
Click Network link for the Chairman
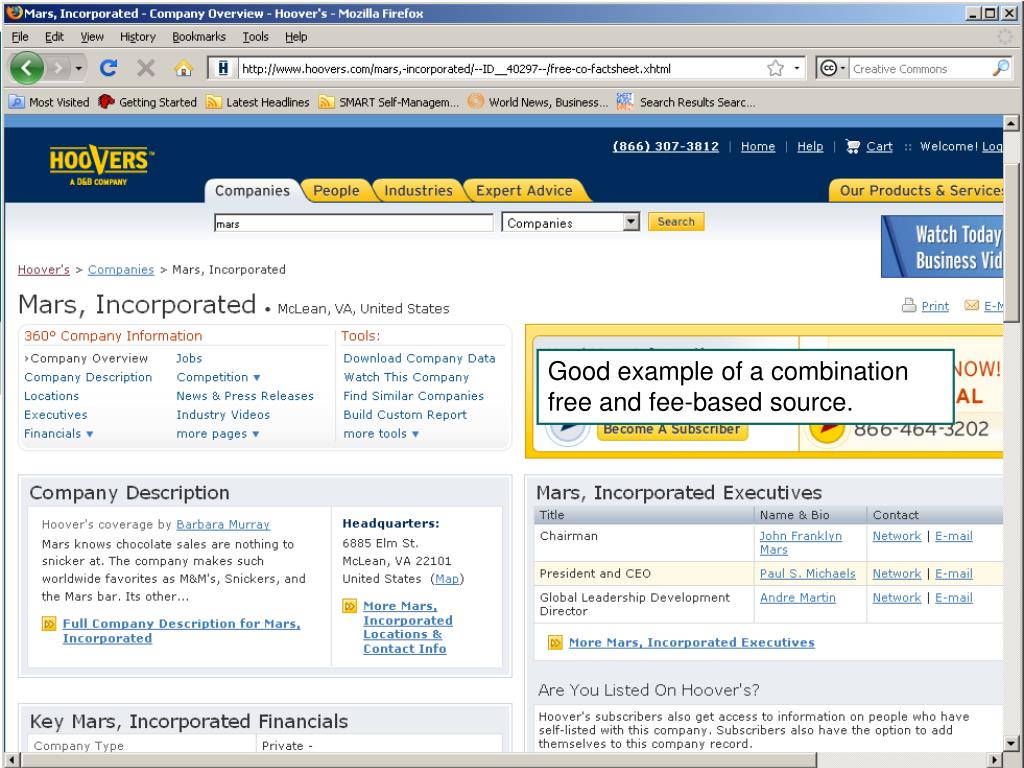pos(897,536)
